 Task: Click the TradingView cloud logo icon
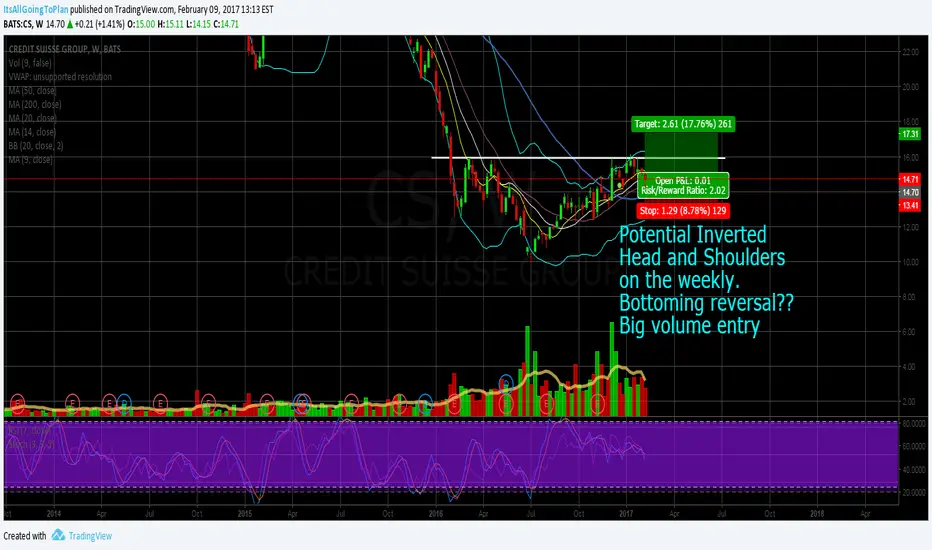(58, 535)
